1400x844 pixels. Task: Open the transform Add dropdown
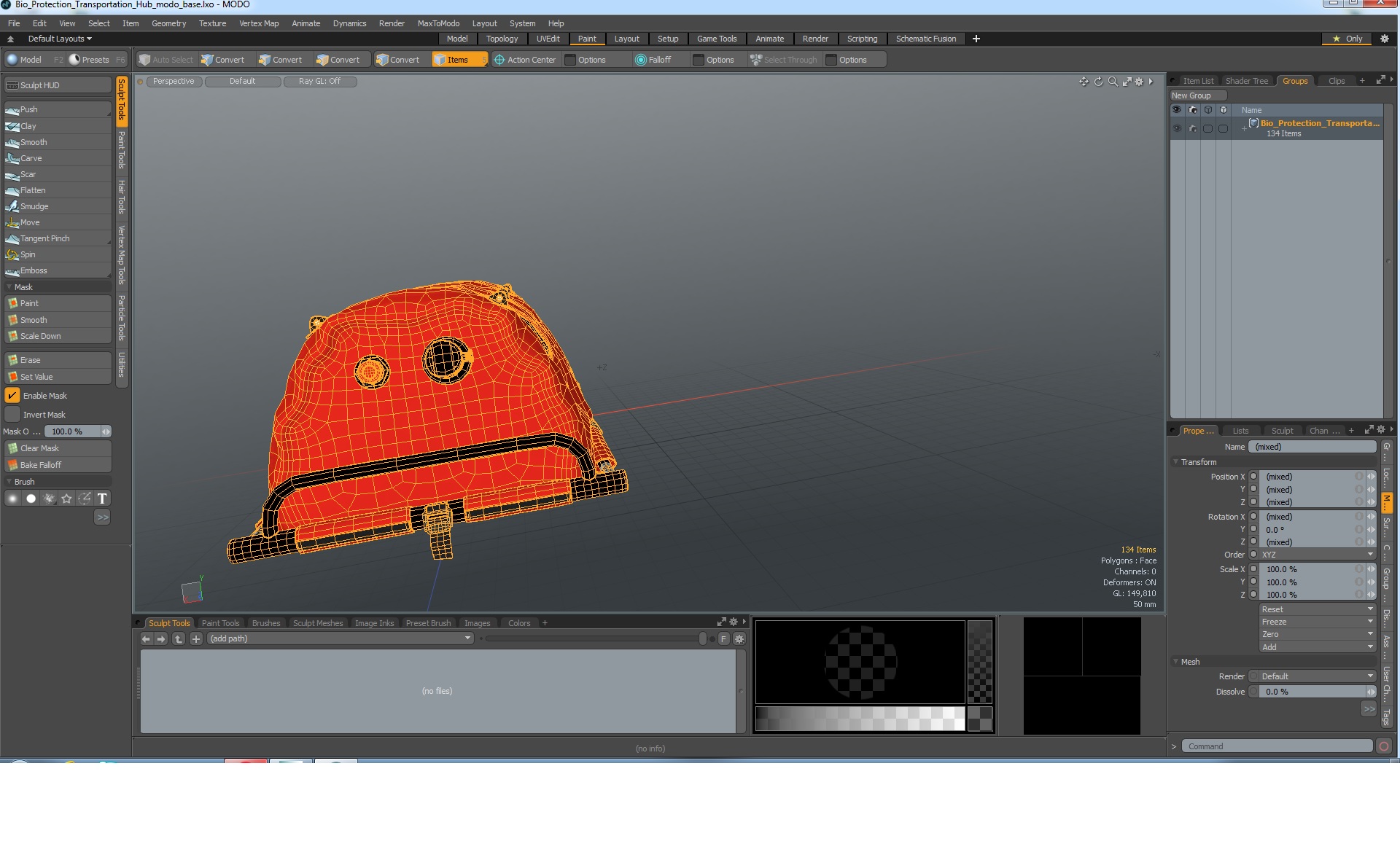[1318, 647]
